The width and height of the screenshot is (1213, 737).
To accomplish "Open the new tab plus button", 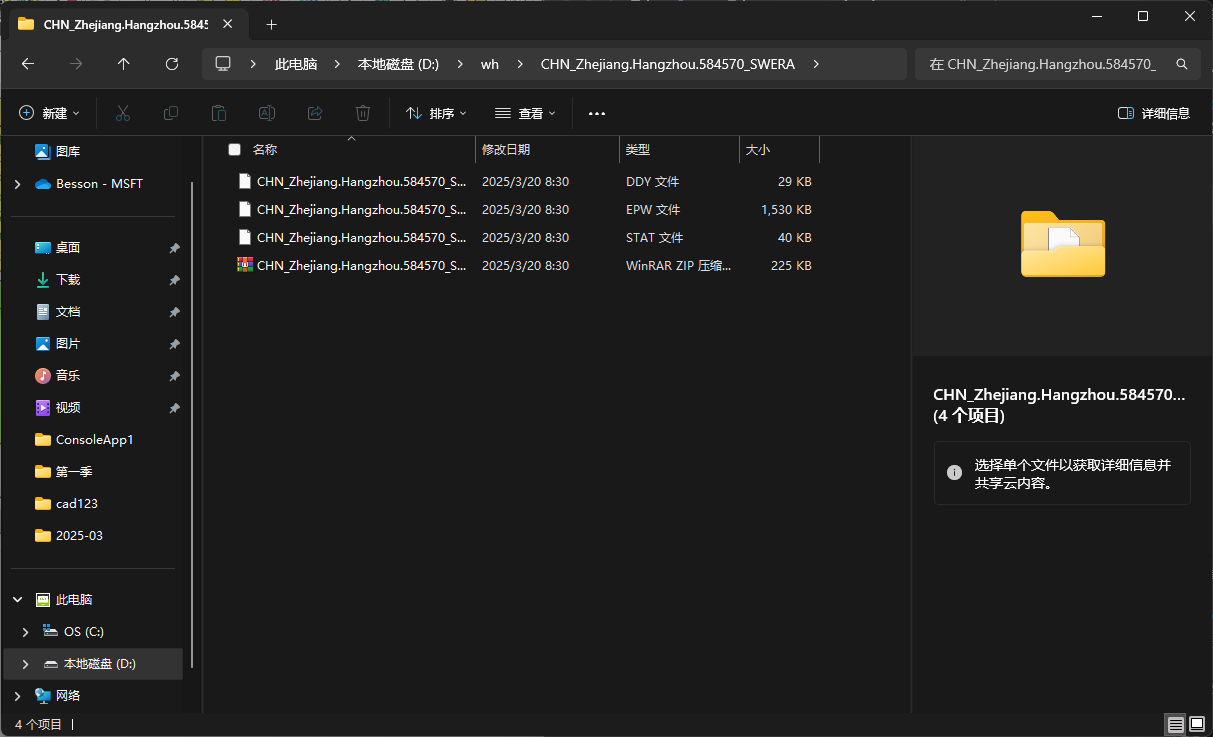I will [x=271, y=24].
